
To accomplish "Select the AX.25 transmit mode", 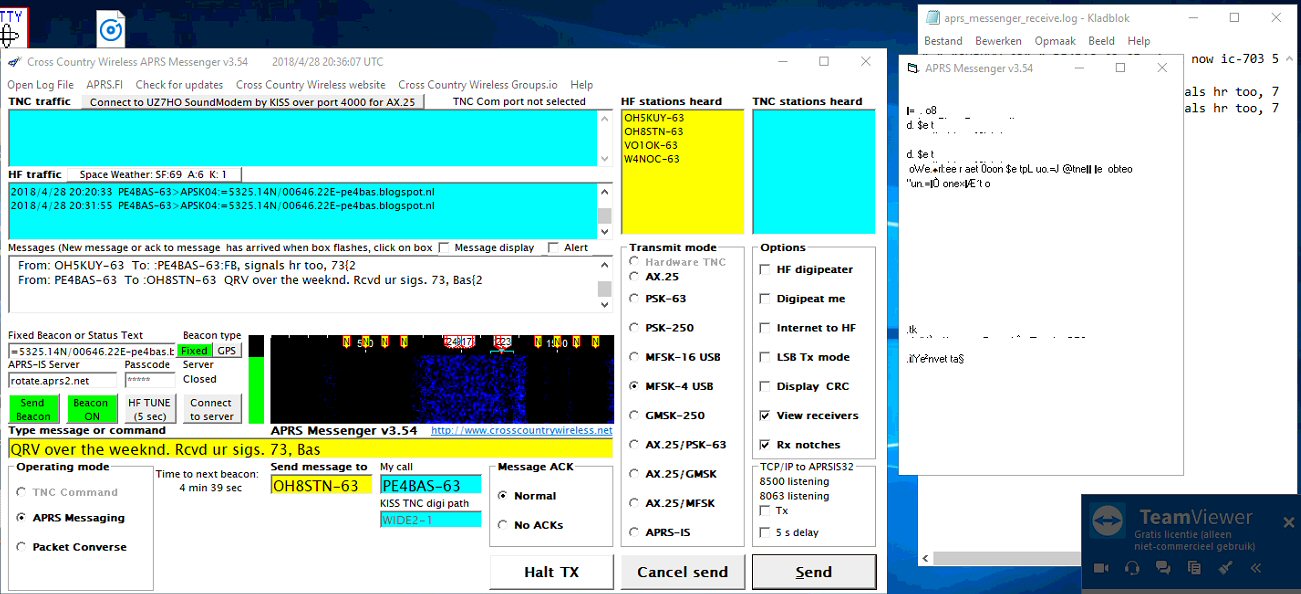I will pyautogui.click(x=633, y=277).
